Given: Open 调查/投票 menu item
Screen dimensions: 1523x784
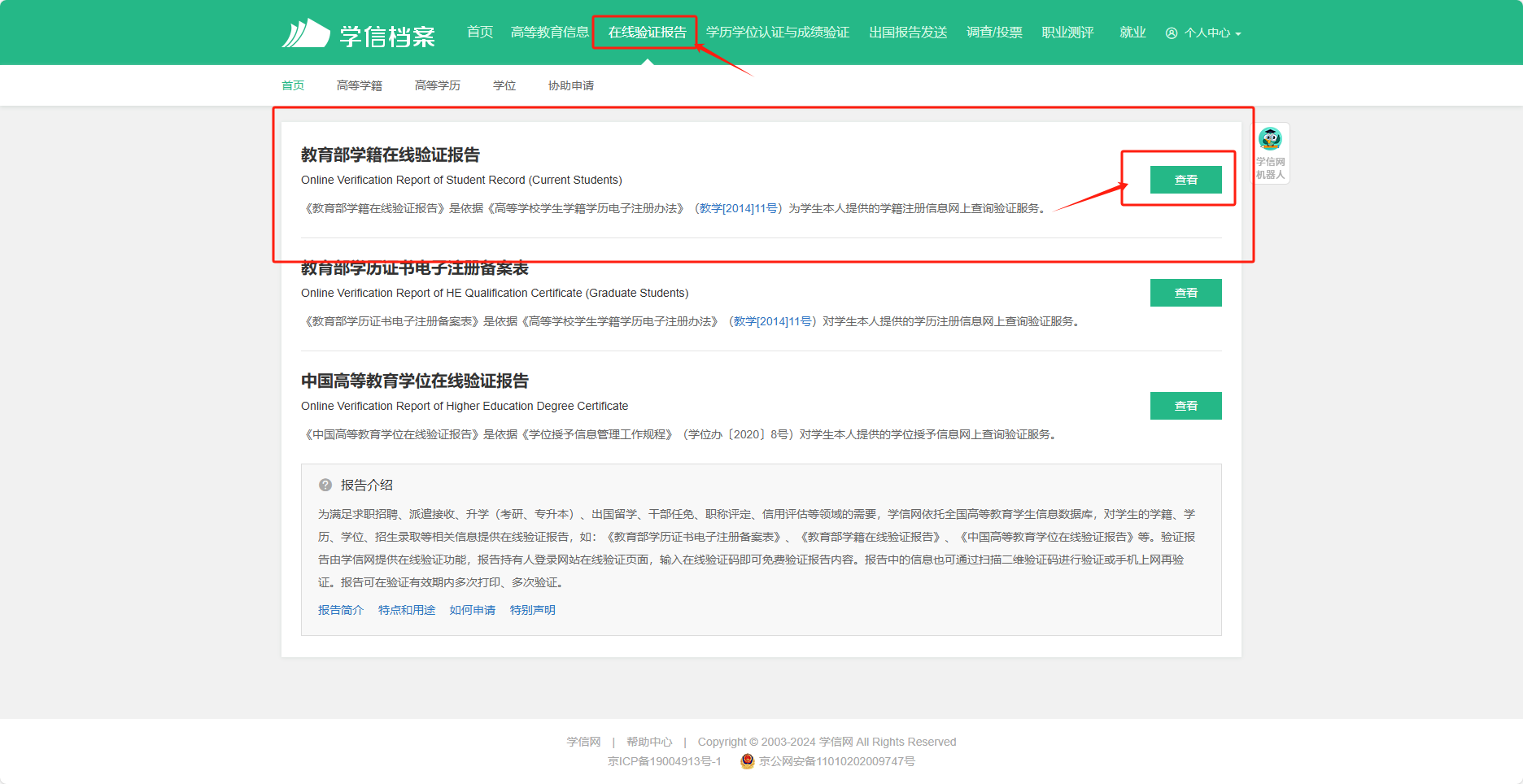Looking at the screenshot, I should (x=994, y=33).
